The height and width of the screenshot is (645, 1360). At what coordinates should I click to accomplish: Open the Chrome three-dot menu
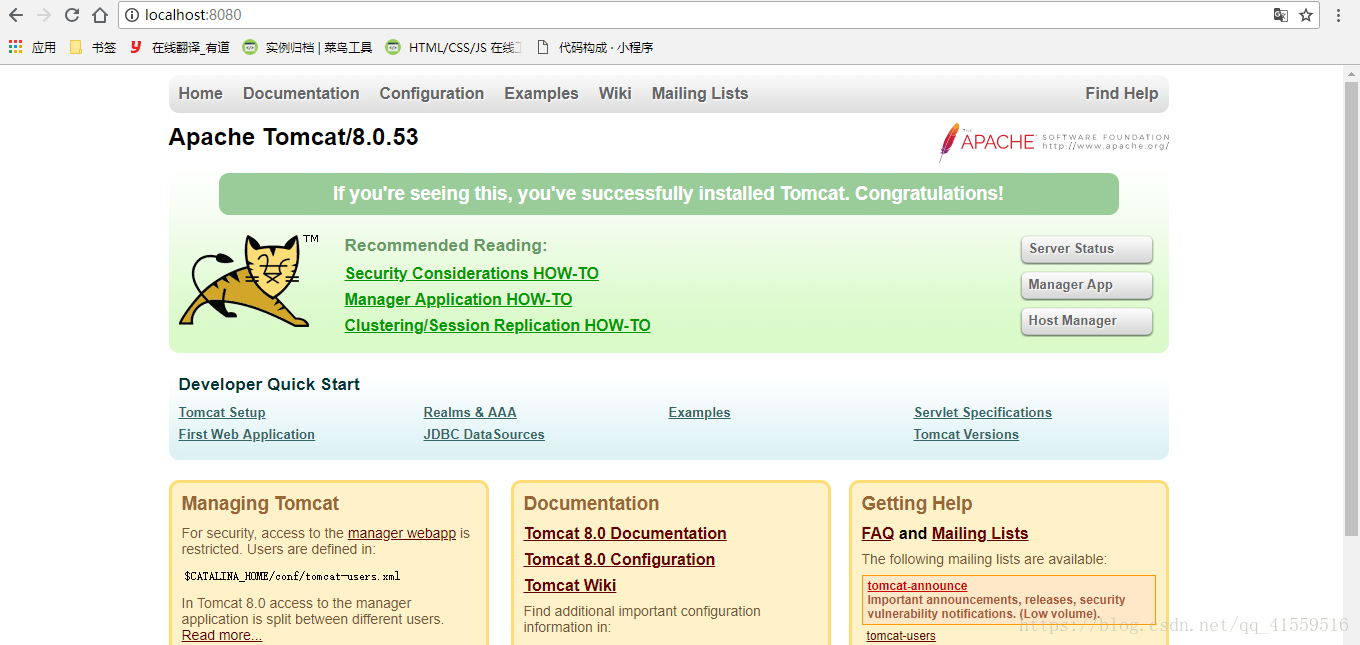1339,15
